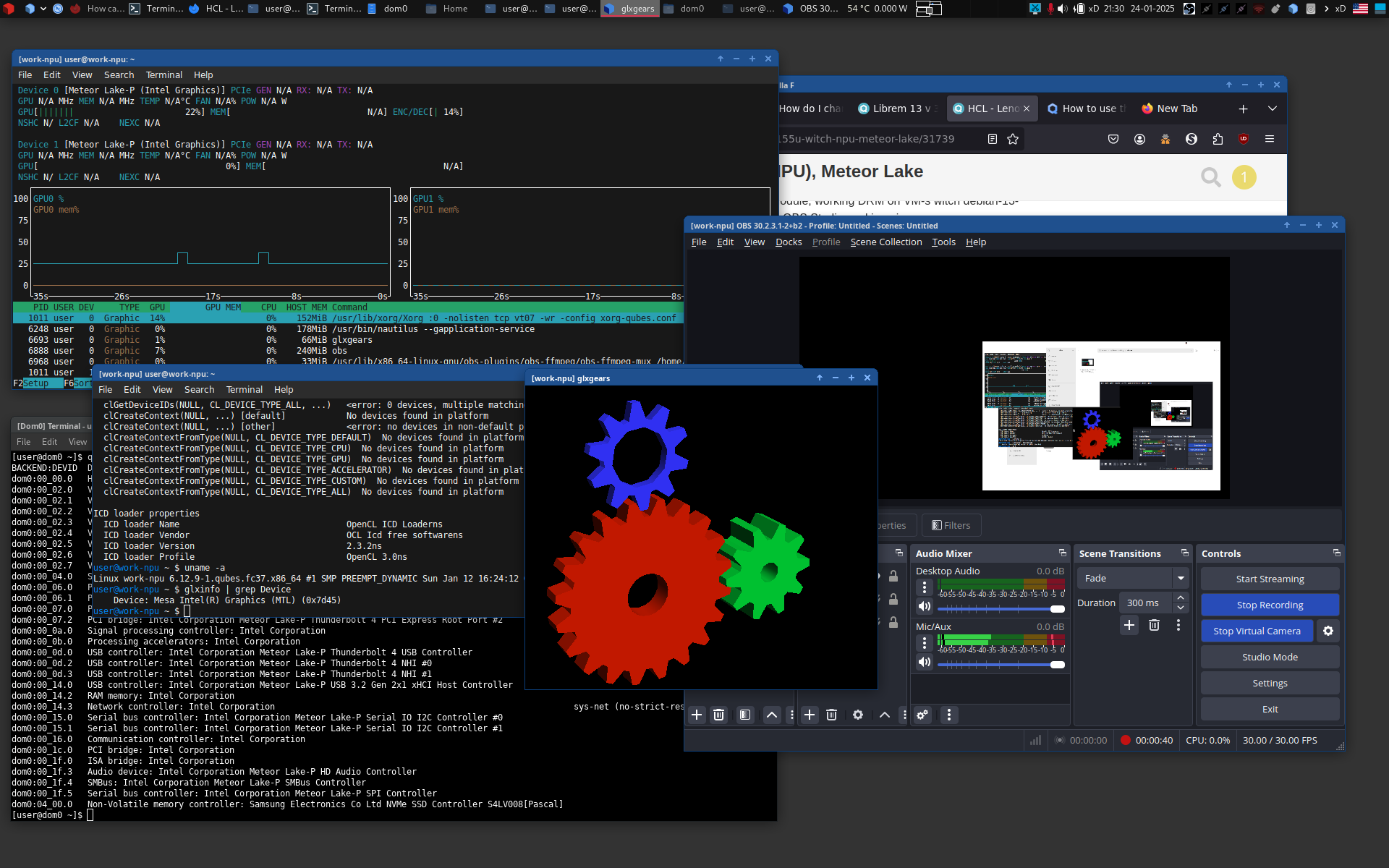Bookmark page with Firefox star icon

[1013, 139]
